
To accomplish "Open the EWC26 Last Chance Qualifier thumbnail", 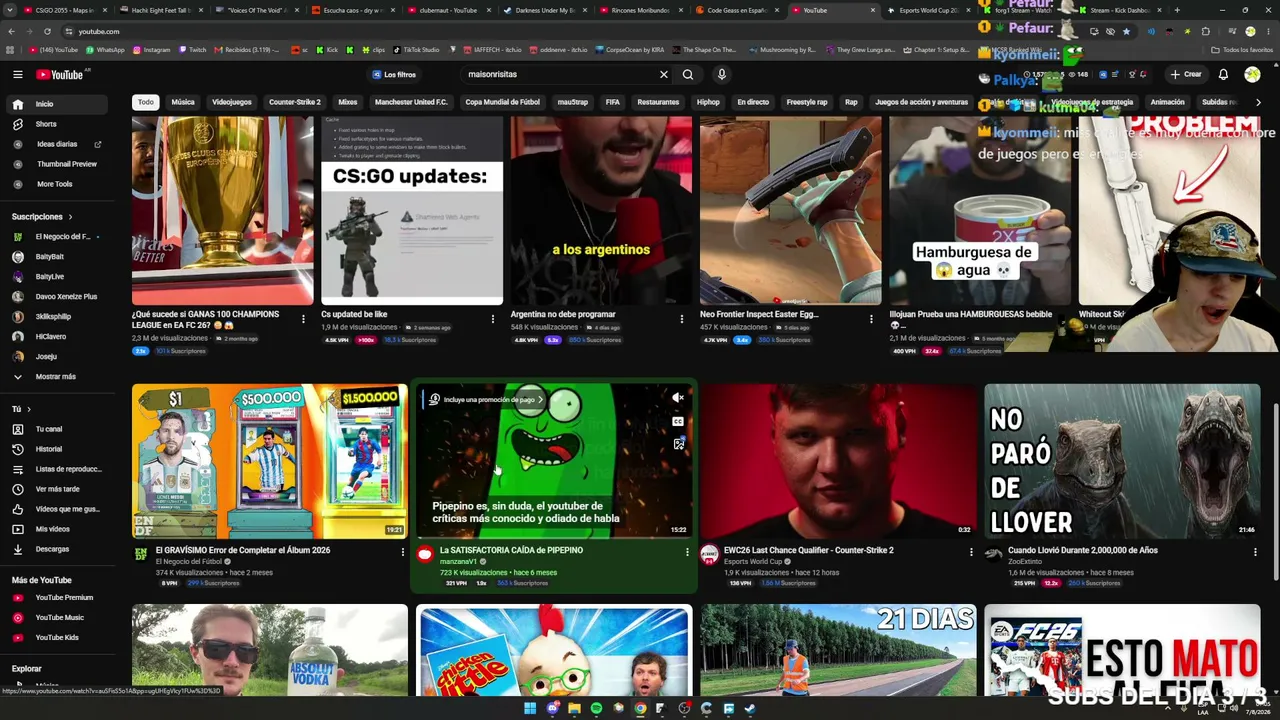I will (x=838, y=461).
